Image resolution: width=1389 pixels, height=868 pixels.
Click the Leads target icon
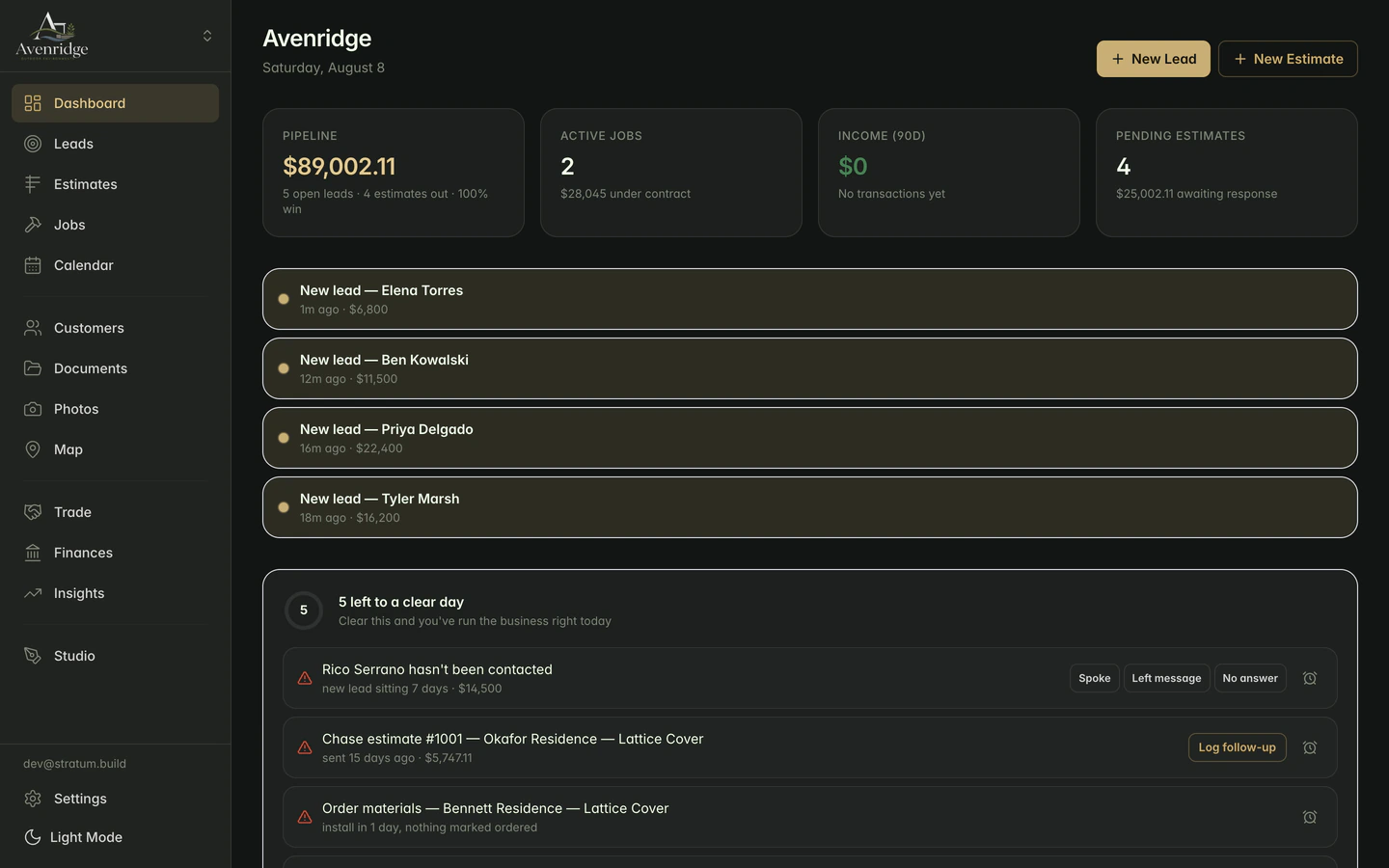33,144
